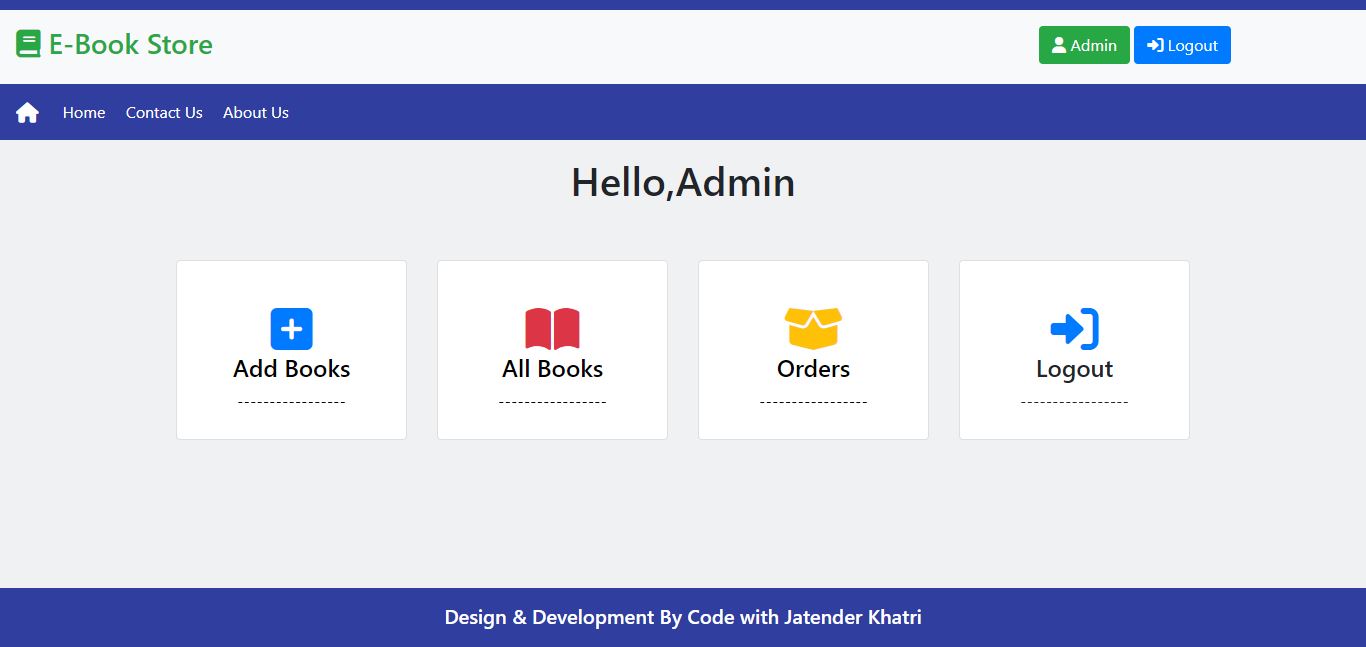The height and width of the screenshot is (647, 1366).
Task: Click the footer credit text by Jatender Khatri
Action: (x=682, y=617)
